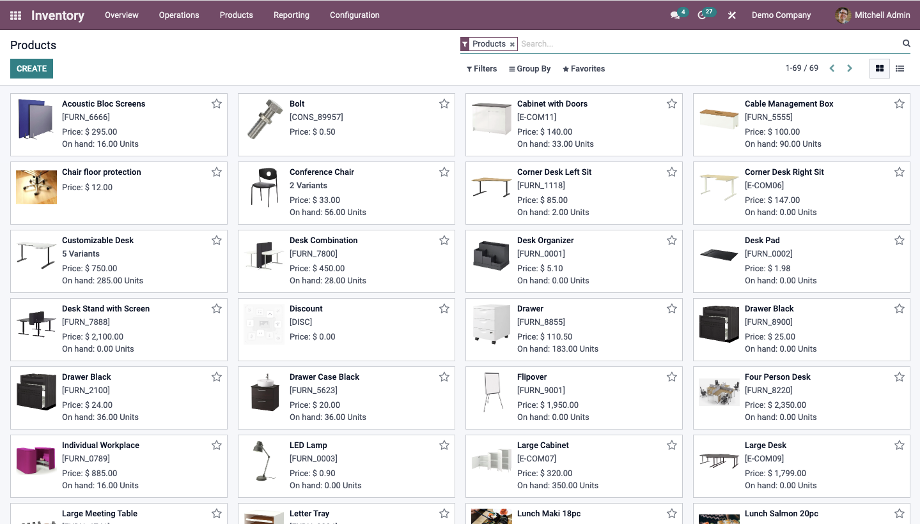This screenshot has height=524, width=920.
Task: Open the Configuration menu
Action: (x=354, y=15)
